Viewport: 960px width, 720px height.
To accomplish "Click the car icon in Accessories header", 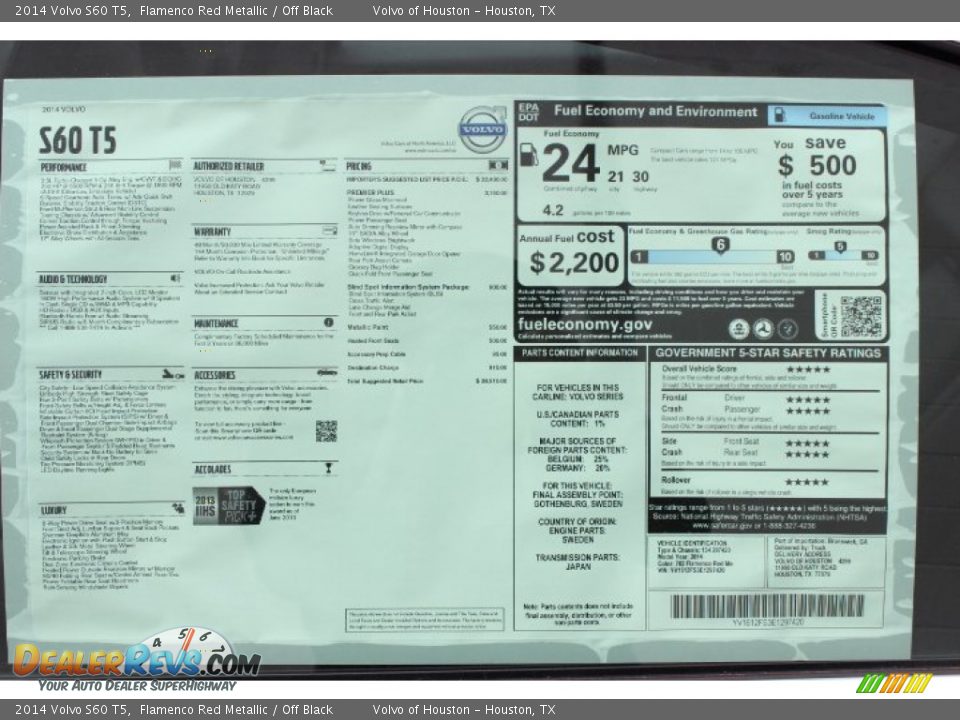I will [326, 373].
